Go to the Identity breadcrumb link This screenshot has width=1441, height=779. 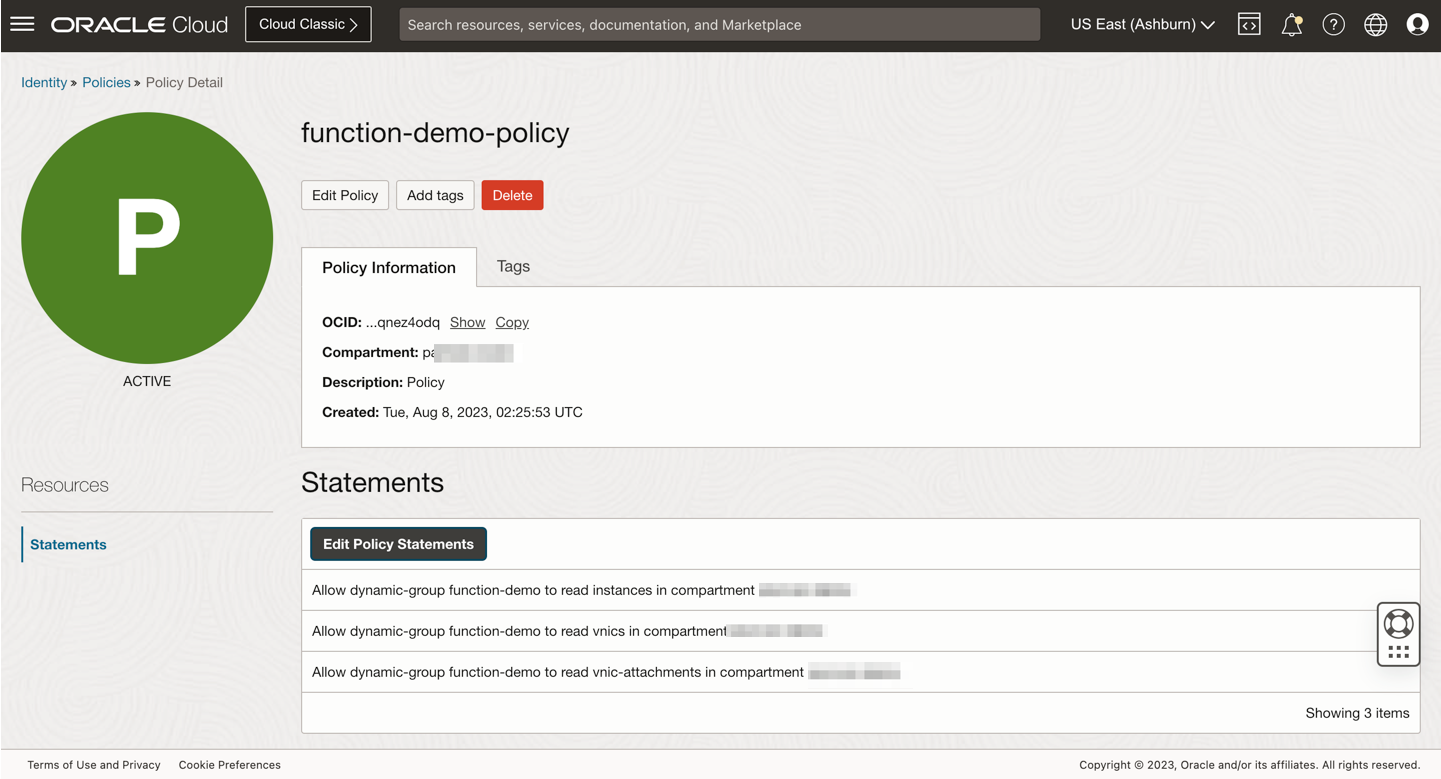click(x=44, y=82)
